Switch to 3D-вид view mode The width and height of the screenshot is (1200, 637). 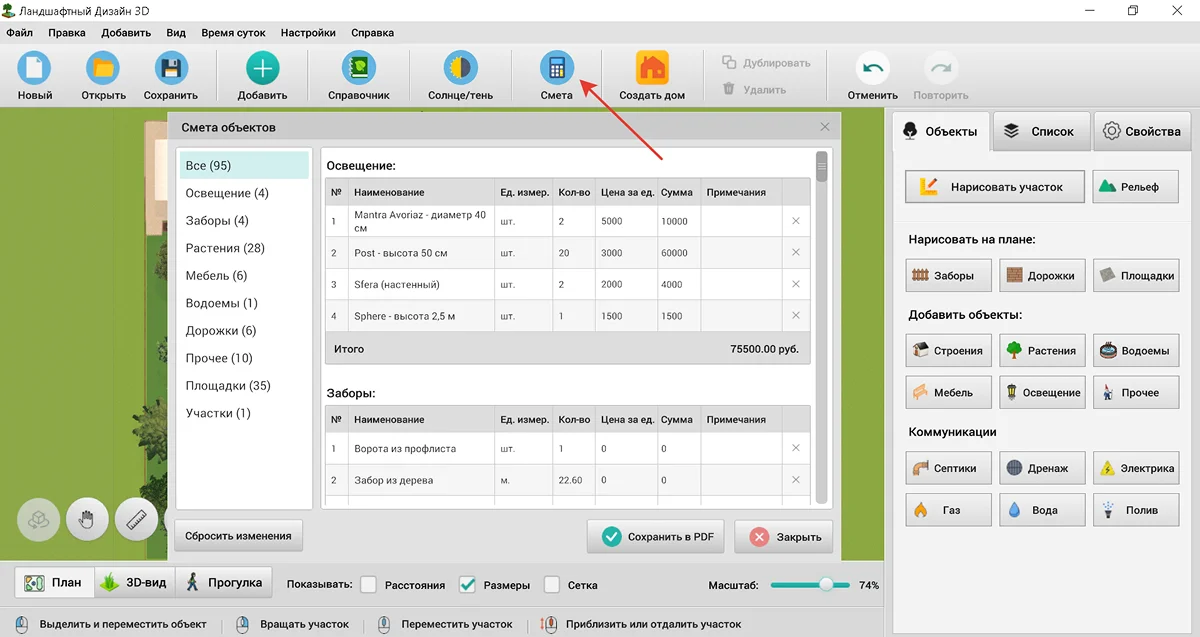[x=134, y=582]
